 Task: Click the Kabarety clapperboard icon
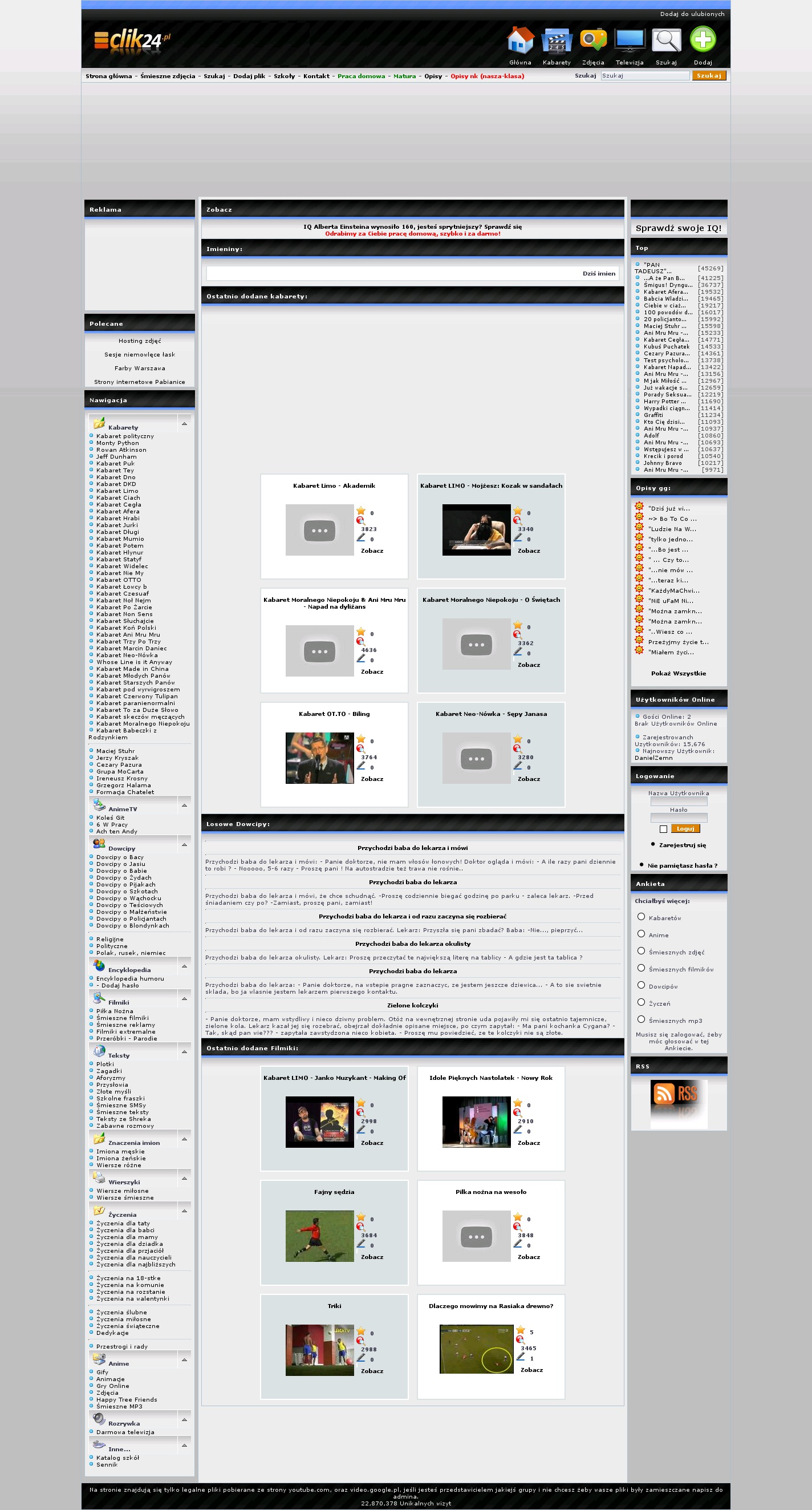pos(556,41)
